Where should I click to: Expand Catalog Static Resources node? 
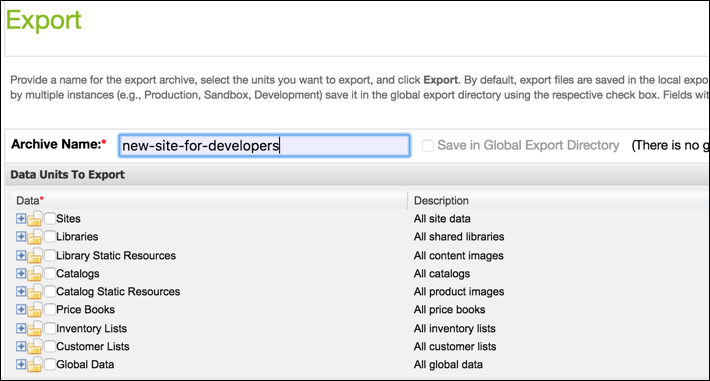tap(21, 291)
